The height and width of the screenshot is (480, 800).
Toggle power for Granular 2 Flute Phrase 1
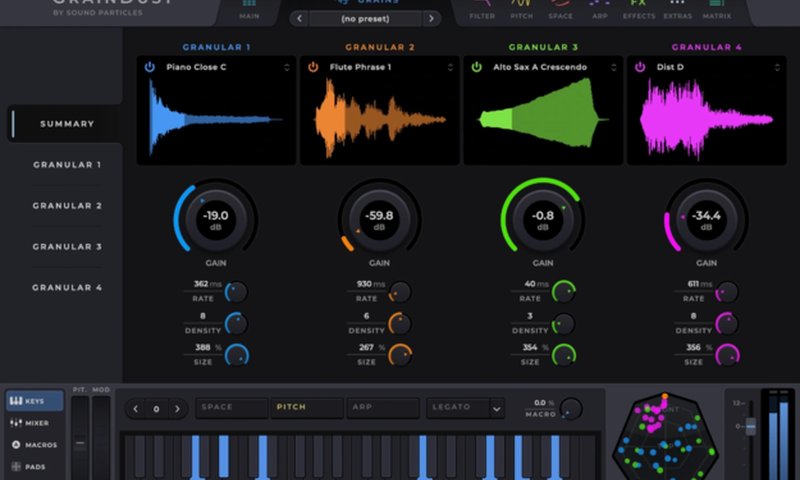313,67
